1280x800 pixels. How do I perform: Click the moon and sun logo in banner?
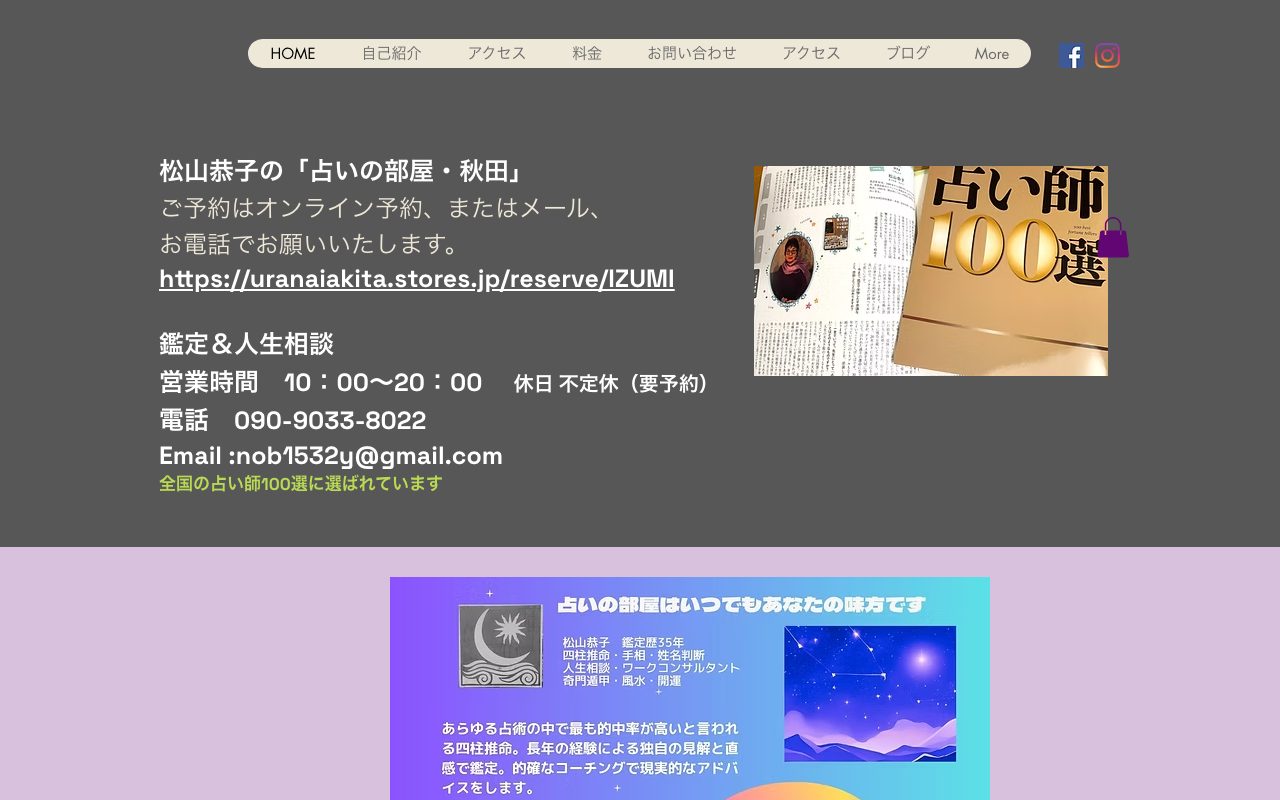(x=500, y=646)
